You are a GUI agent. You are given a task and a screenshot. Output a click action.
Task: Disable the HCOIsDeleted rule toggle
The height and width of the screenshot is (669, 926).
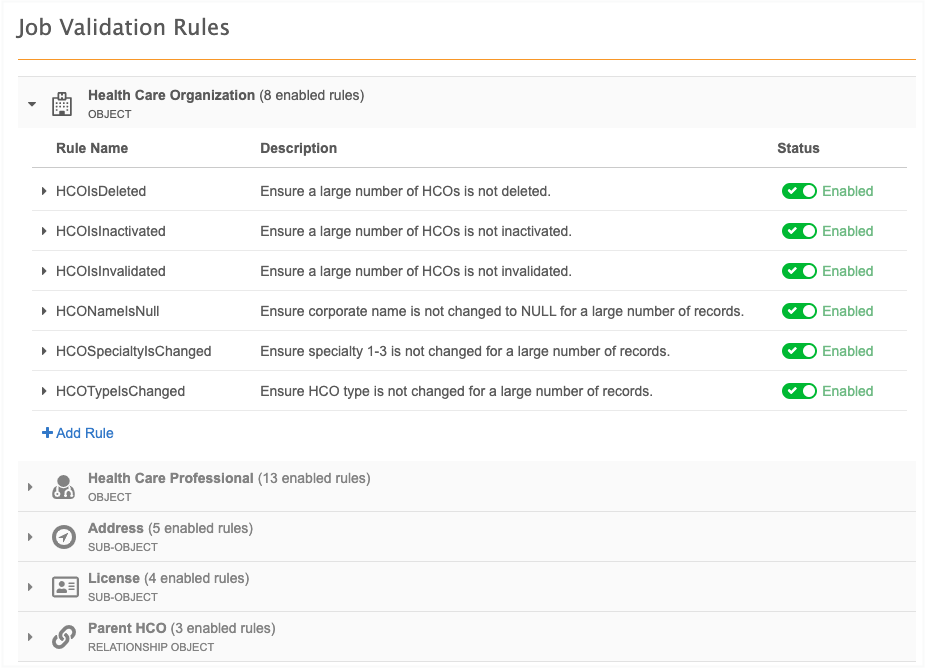point(799,191)
